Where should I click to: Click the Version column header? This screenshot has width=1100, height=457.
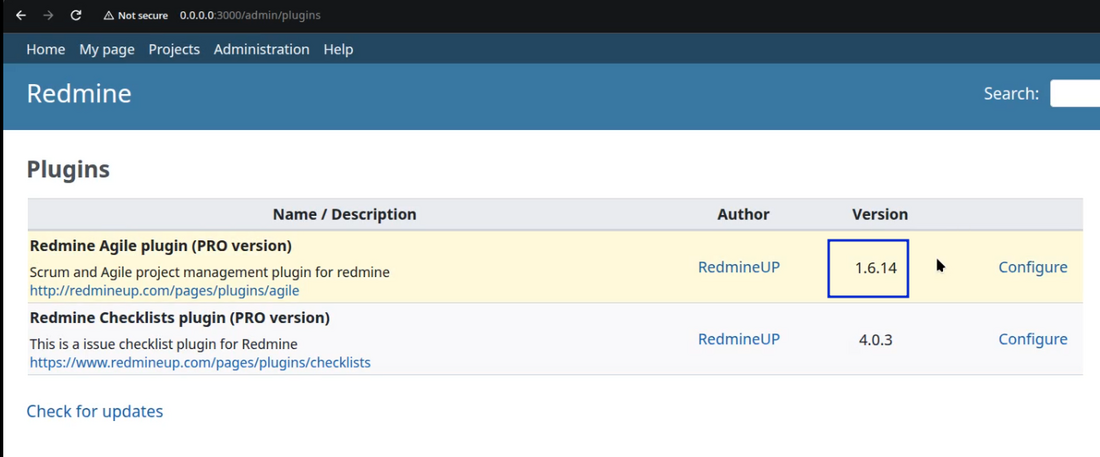point(880,214)
